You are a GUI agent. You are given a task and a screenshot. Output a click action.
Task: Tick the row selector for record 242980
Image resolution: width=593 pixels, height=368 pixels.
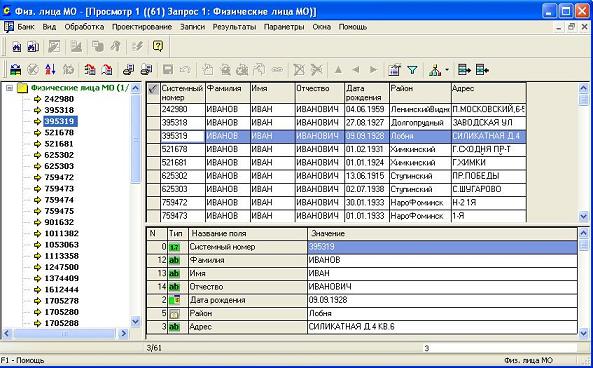point(153,110)
